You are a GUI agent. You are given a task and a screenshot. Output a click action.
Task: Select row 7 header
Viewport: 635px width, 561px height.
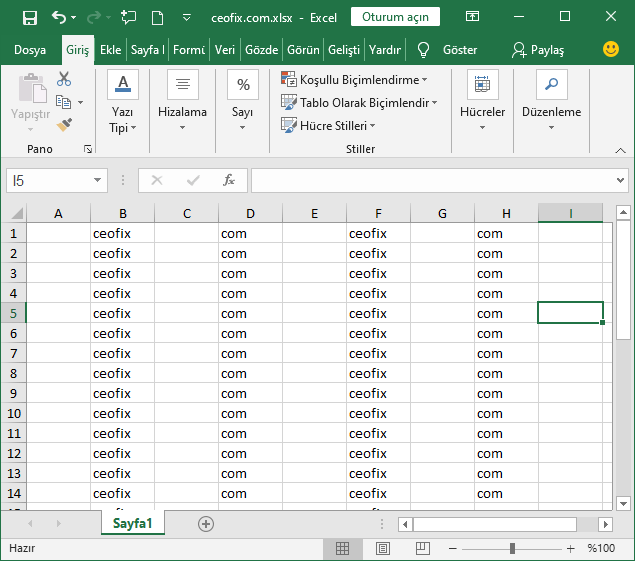click(x=14, y=353)
